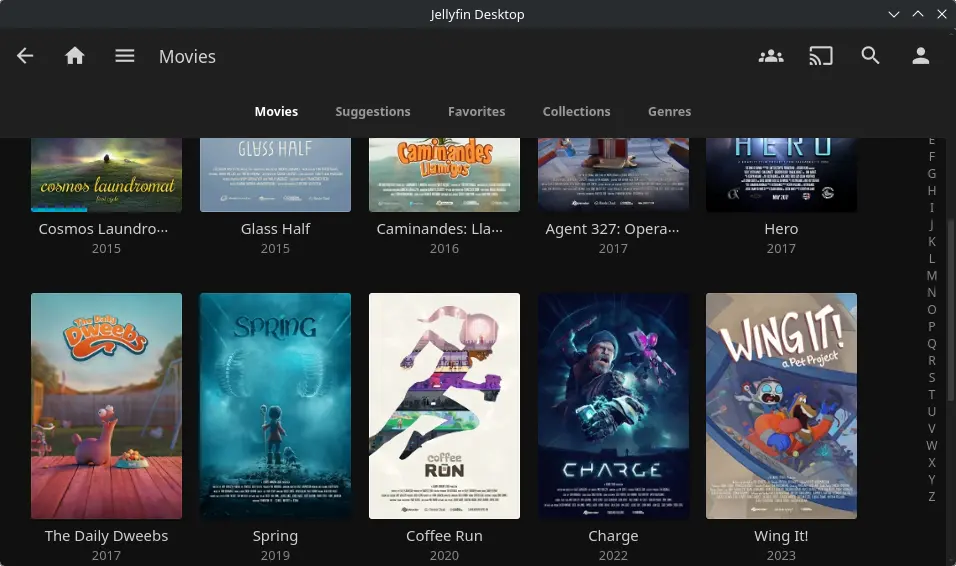This screenshot has width=956, height=566.
Task: Click the Agent 327: Opera... title link
Action: tap(612, 229)
